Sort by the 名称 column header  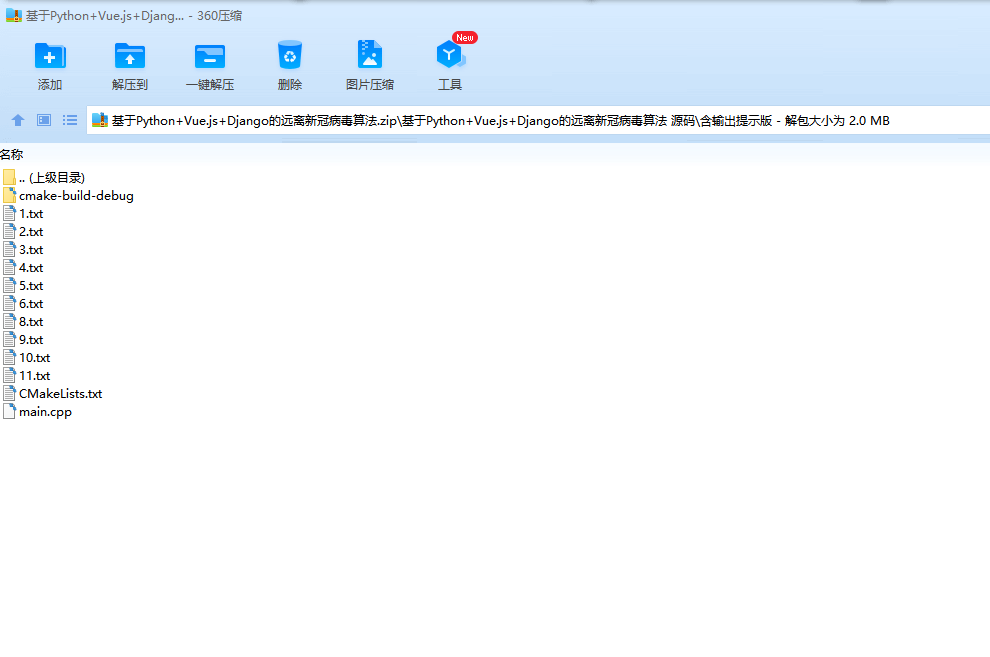[x=11, y=155]
